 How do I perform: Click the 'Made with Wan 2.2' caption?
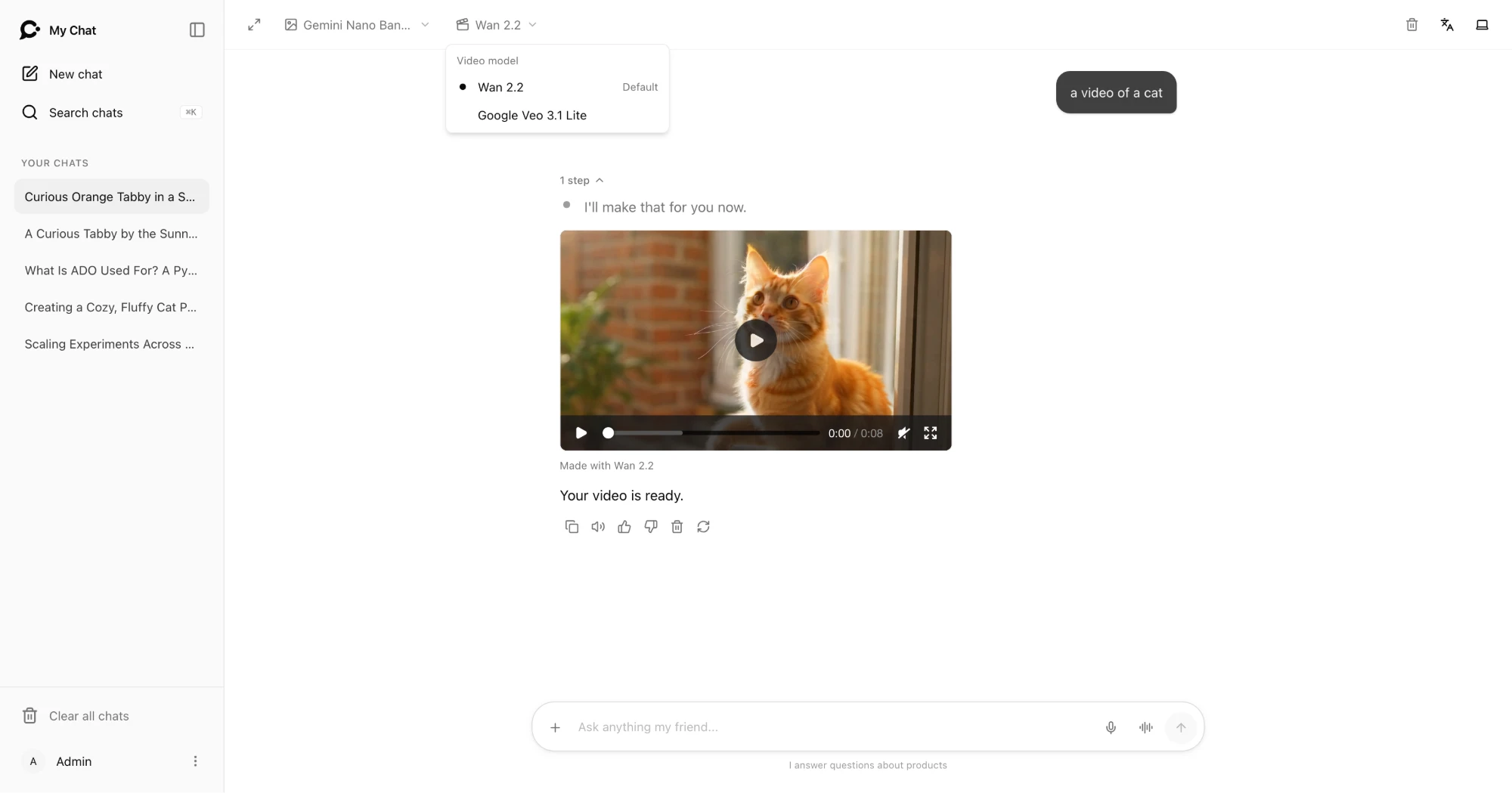pos(606,466)
